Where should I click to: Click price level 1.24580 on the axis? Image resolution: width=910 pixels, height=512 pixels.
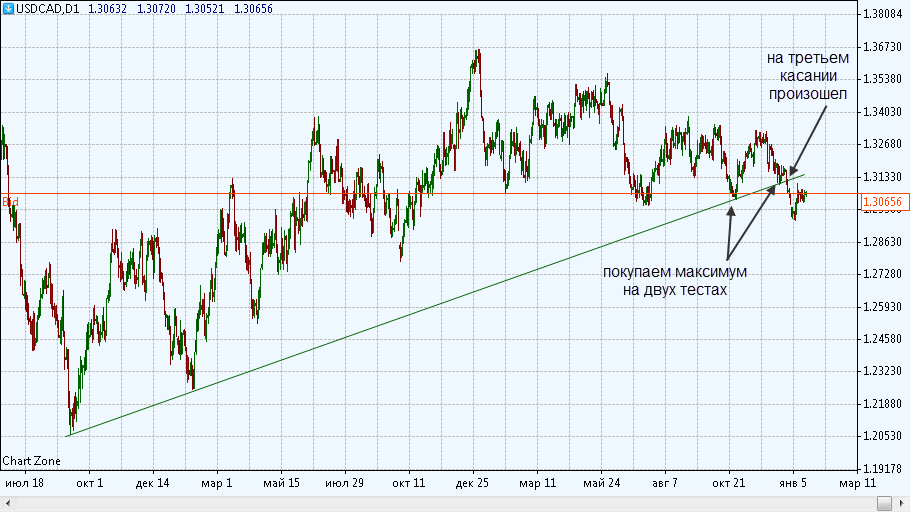coord(883,338)
